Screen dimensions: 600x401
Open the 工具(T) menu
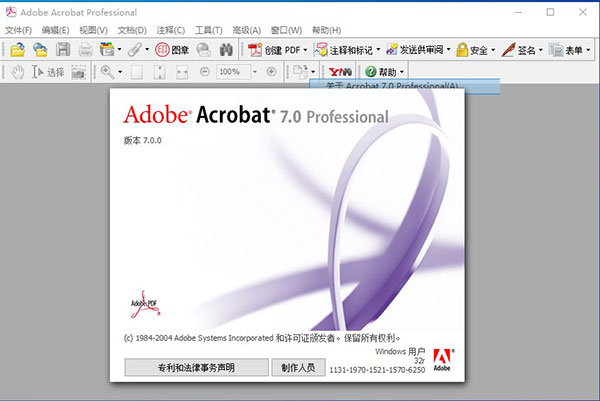click(x=209, y=30)
